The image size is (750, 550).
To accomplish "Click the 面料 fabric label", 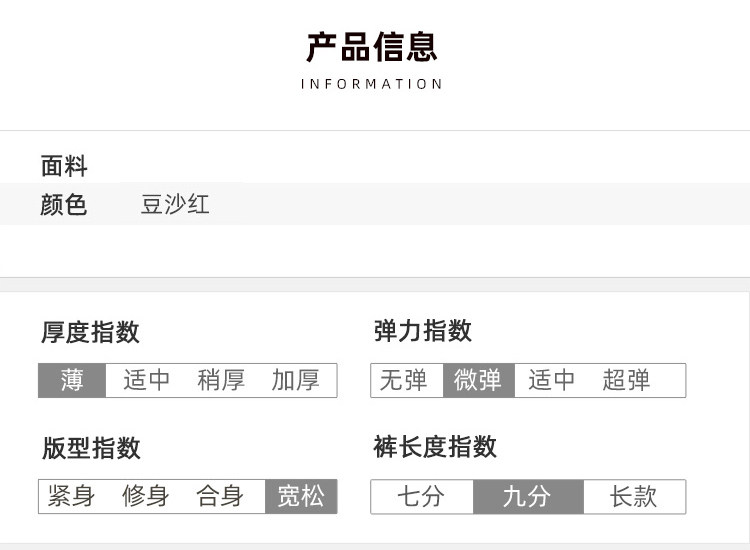I will (x=64, y=166).
